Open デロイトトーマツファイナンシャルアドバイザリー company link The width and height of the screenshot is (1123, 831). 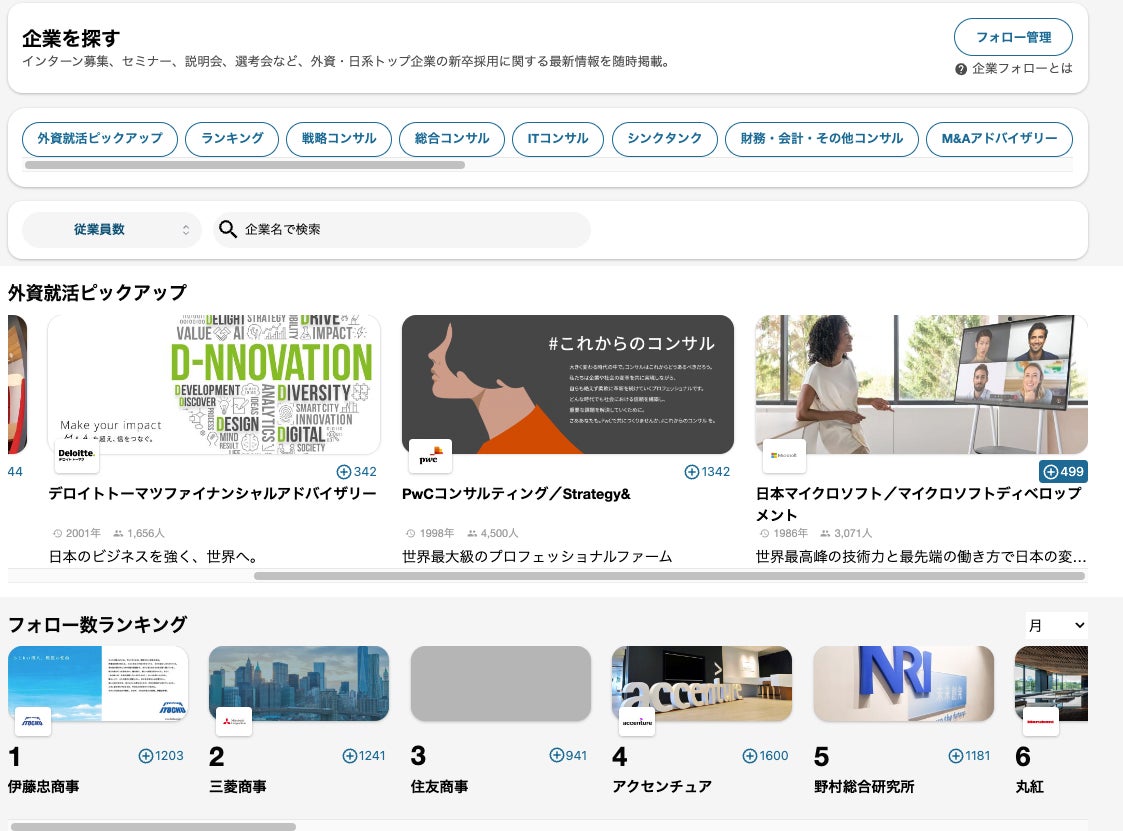pos(212,494)
